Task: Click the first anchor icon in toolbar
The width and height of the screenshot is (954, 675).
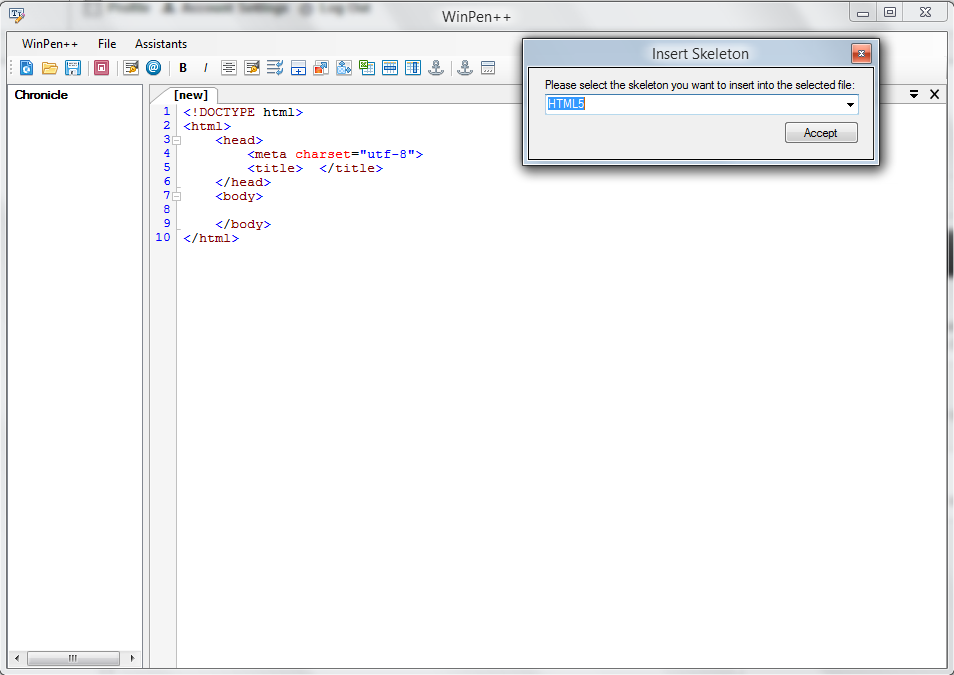Action: (435, 68)
